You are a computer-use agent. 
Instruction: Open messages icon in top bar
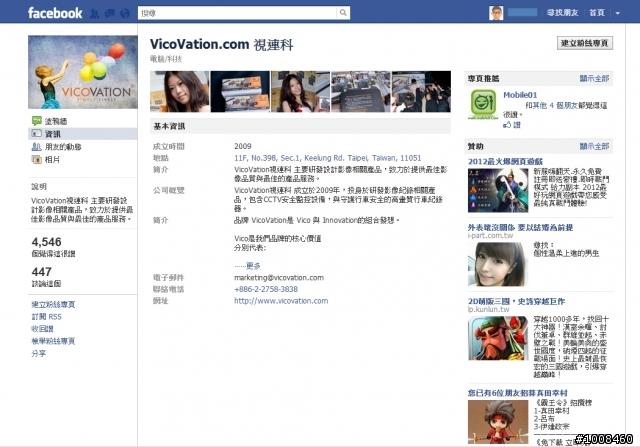point(110,13)
